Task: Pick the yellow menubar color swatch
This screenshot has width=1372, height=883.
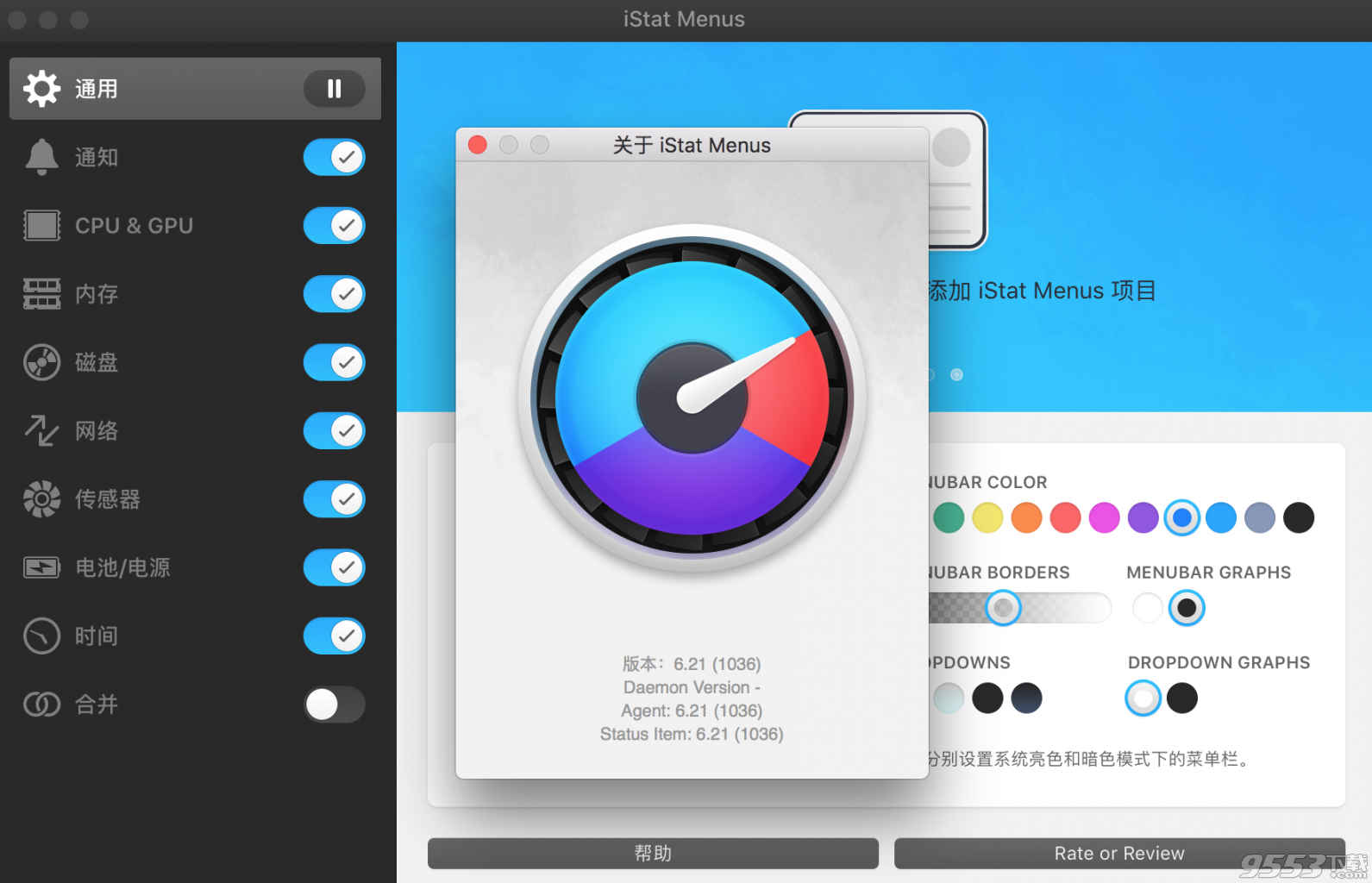Action: [x=987, y=517]
